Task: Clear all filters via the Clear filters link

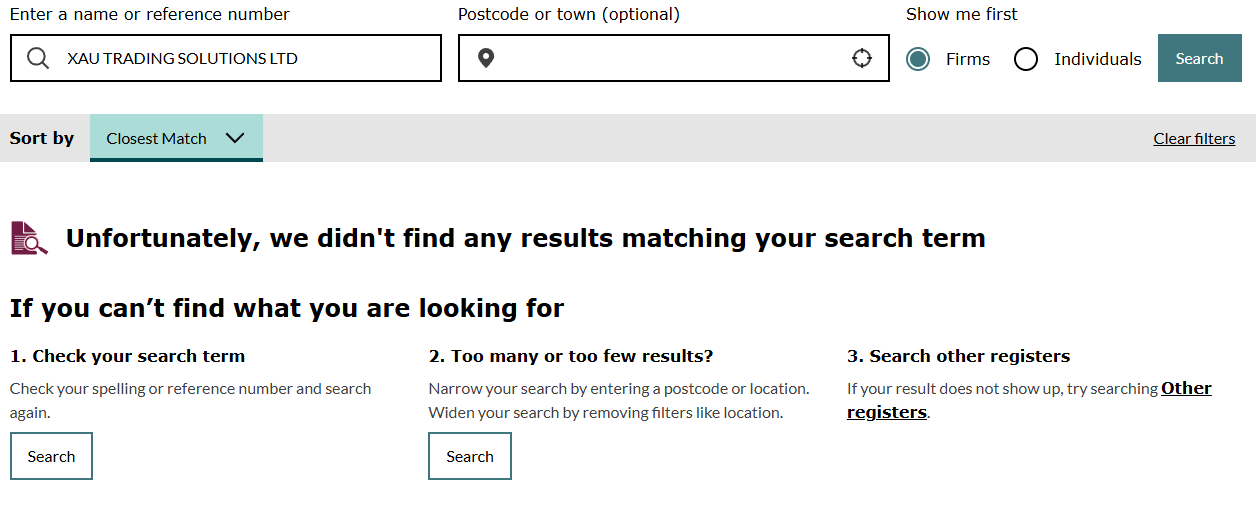Action: (1194, 139)
